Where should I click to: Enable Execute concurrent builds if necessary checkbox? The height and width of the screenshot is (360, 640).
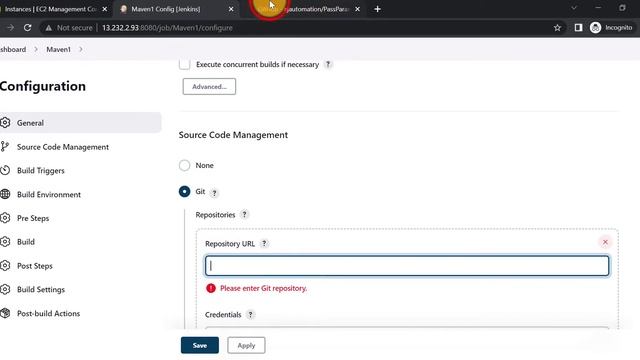pyautogui.click(x=184, y=64)
